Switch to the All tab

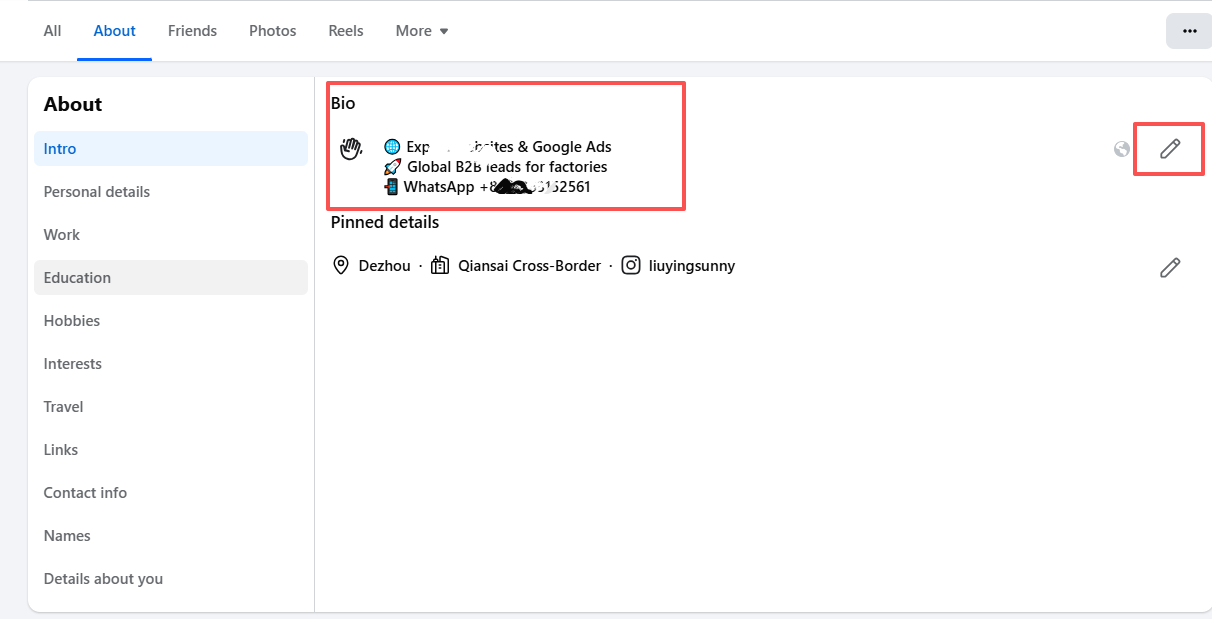pos(52,31)
